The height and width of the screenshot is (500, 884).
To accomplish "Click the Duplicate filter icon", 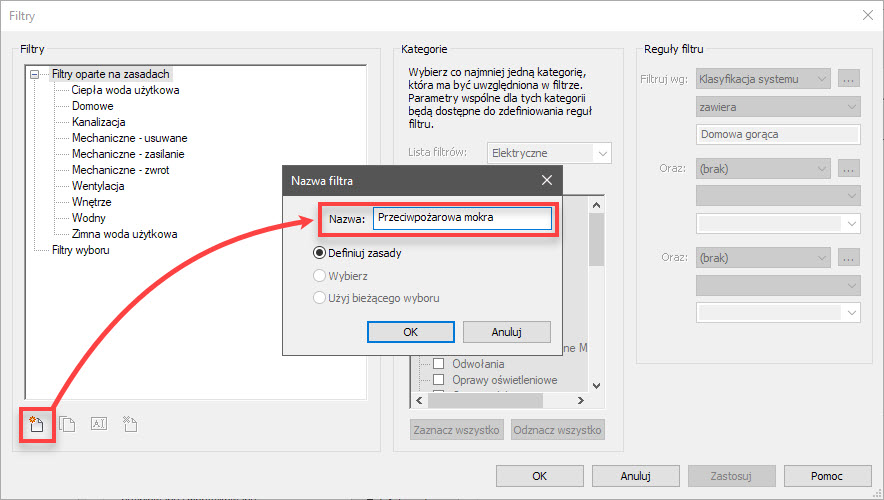I will 67,423.
